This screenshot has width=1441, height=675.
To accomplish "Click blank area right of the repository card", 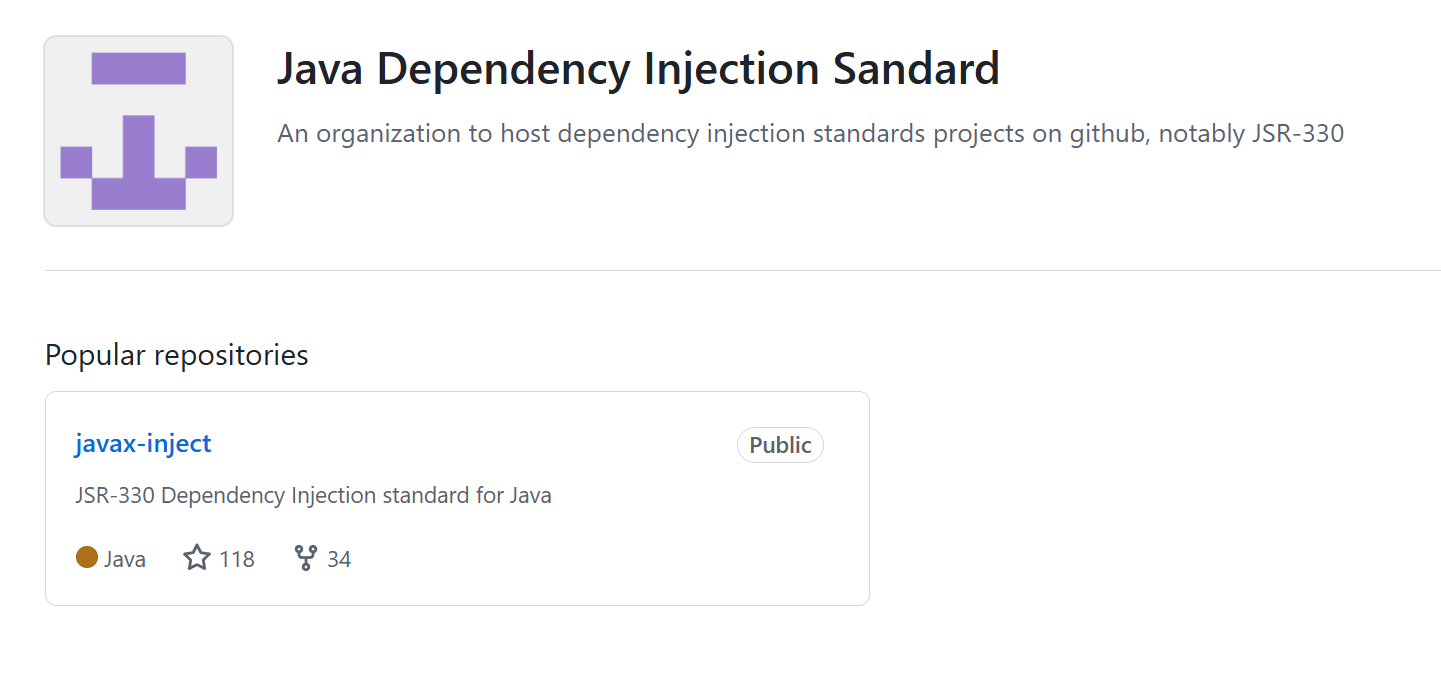I will (1150, 500).
